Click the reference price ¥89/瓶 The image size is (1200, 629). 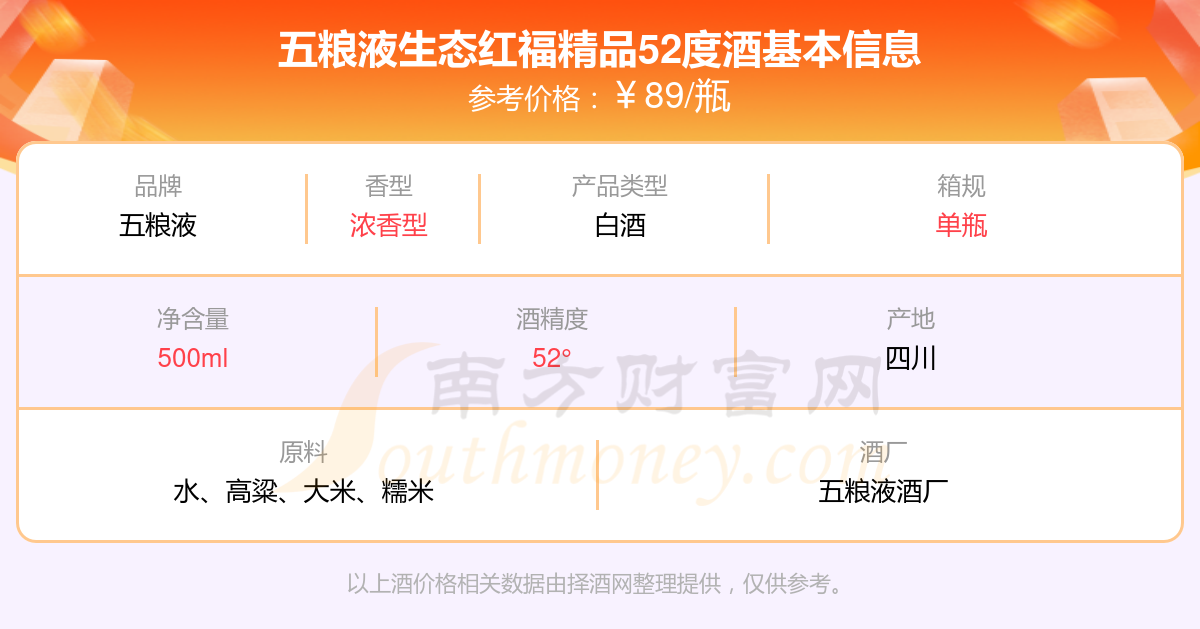point(673,97)
